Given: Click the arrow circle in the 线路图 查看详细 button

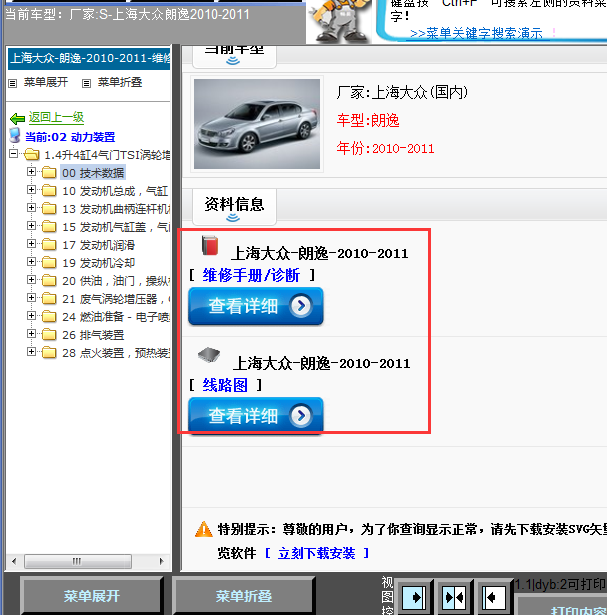Looking at the screenshot, I should (301, 415).
